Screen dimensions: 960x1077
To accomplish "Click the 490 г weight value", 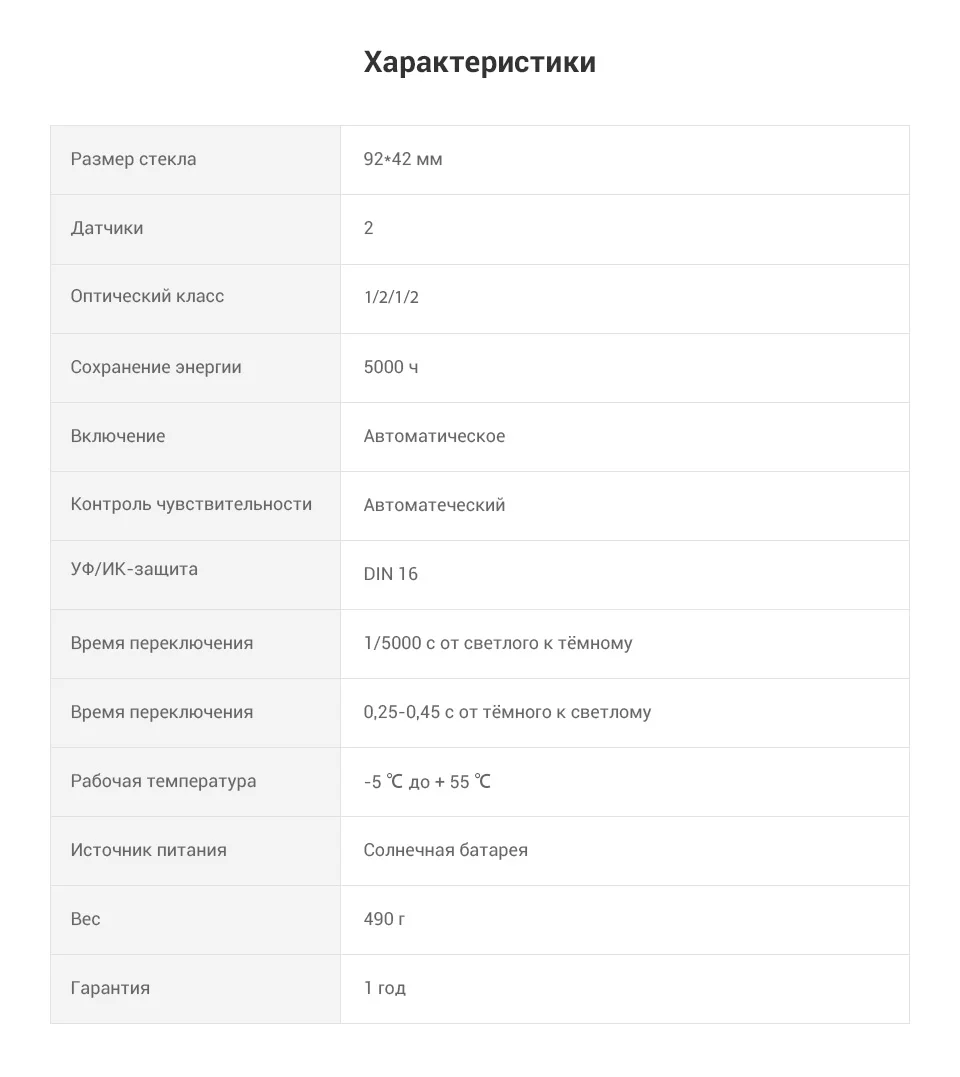I will [385, 919].
